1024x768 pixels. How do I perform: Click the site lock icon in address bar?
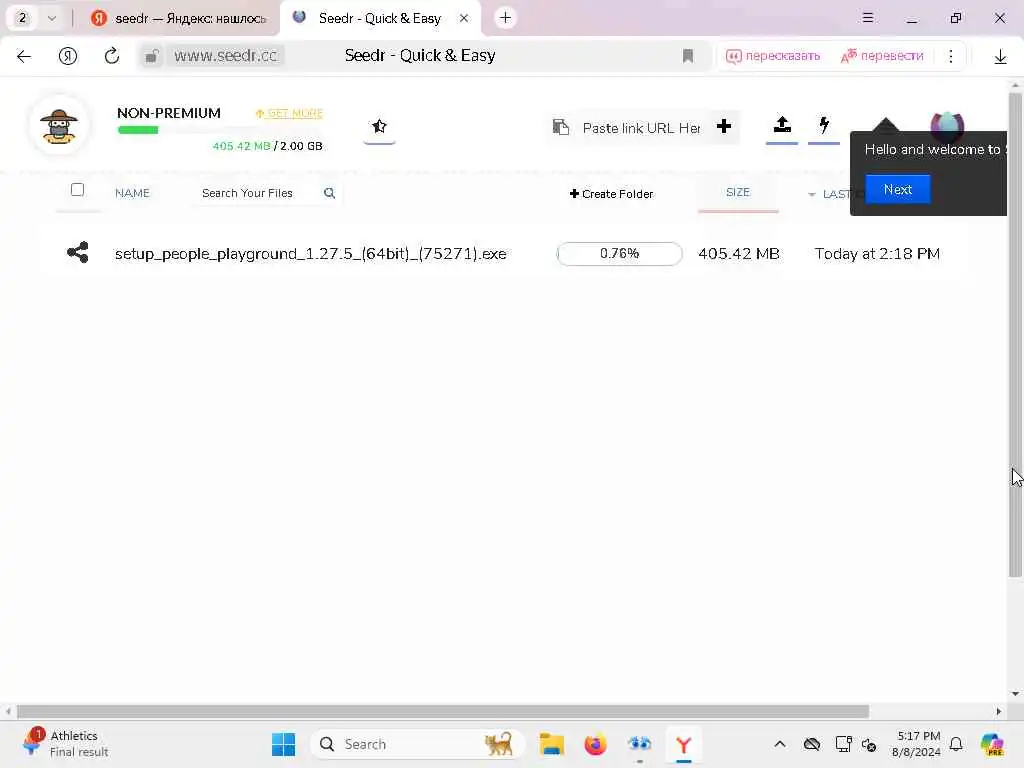(x=152, y=56)
